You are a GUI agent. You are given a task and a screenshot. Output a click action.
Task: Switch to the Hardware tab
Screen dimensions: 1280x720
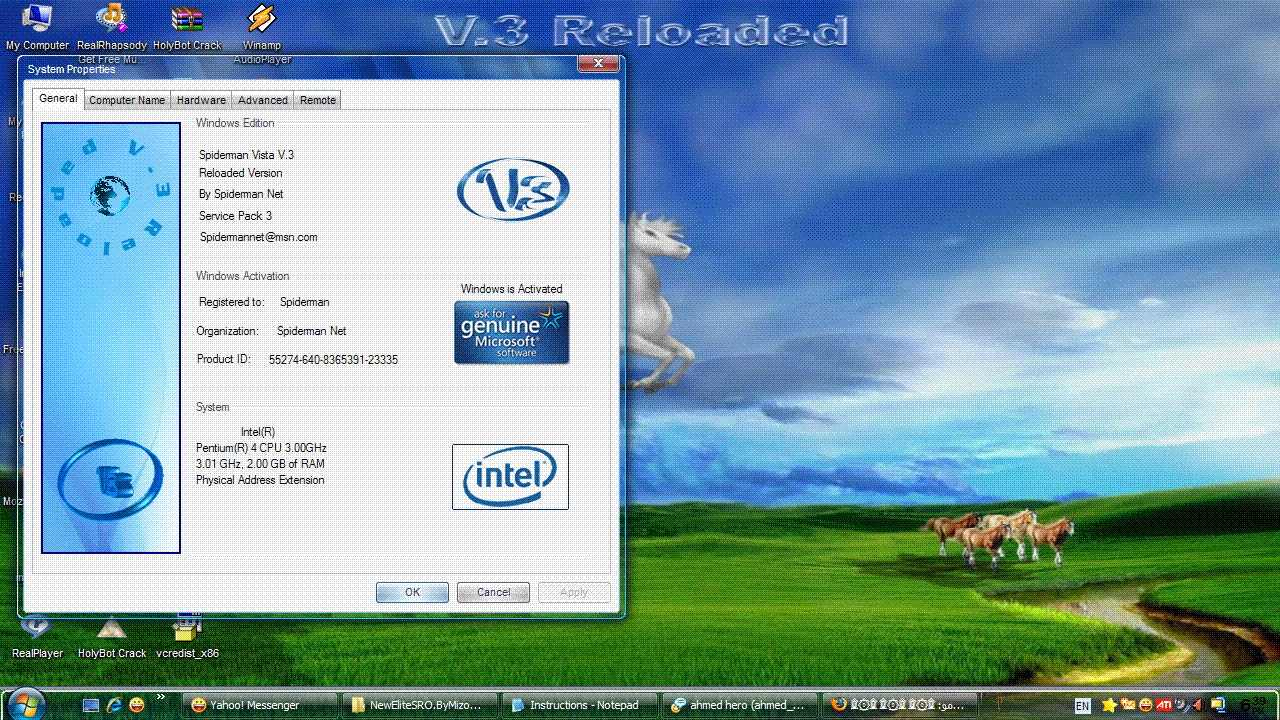pyautogui.click(x=201, y=100)
